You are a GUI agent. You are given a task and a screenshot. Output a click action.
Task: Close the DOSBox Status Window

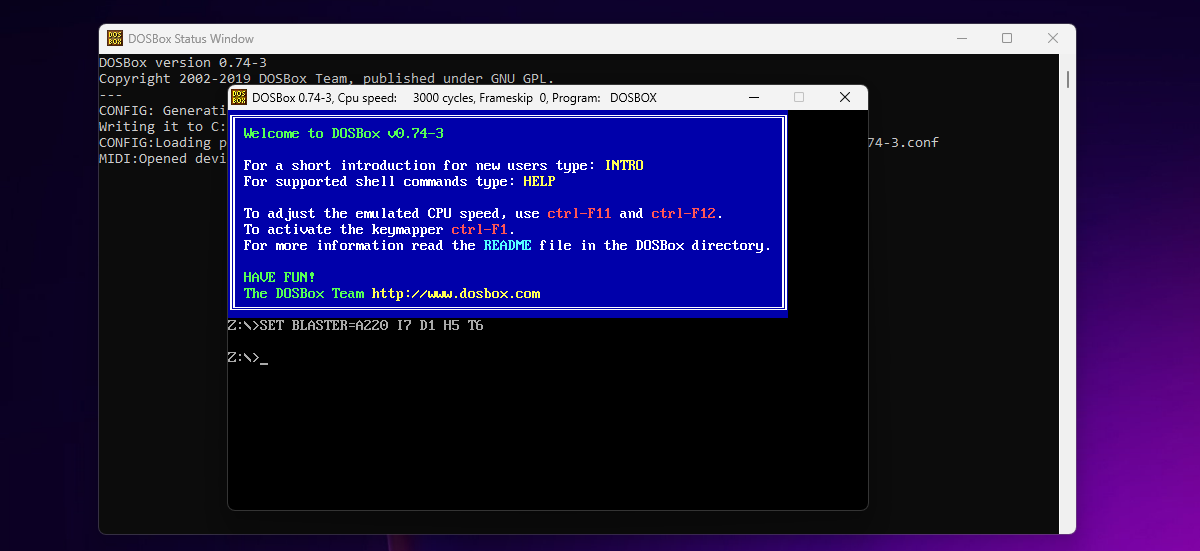(x=1053, y=38)
